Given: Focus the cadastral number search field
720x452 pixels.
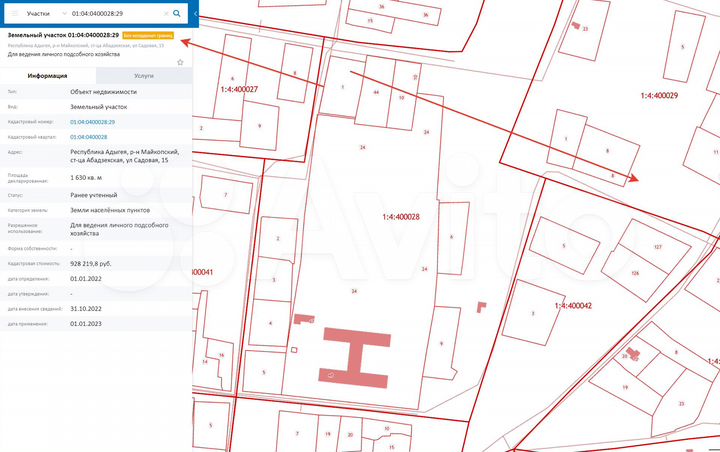Looking at the screenshot, I should [110, 14].
